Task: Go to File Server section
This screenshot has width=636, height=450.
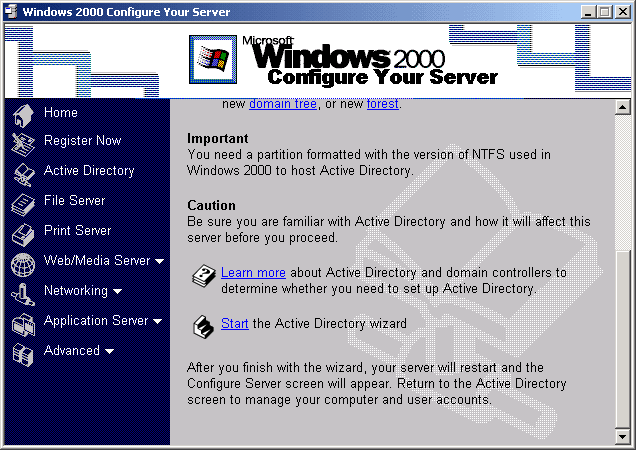Action: (x=74, y=200)
